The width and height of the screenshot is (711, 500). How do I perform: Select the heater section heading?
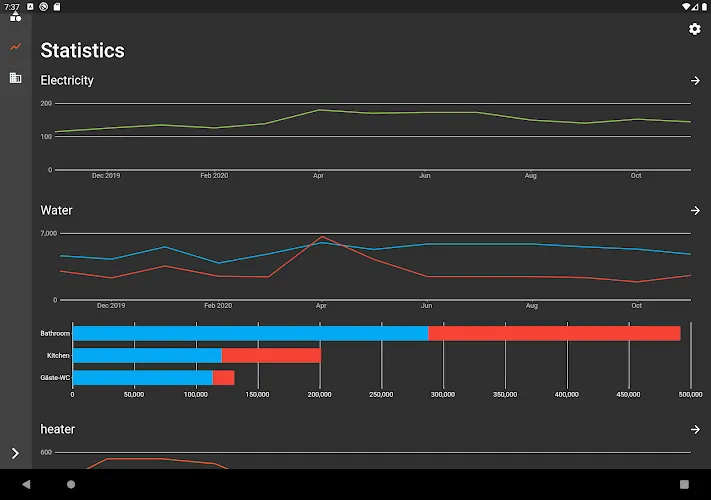click(58, 429)
